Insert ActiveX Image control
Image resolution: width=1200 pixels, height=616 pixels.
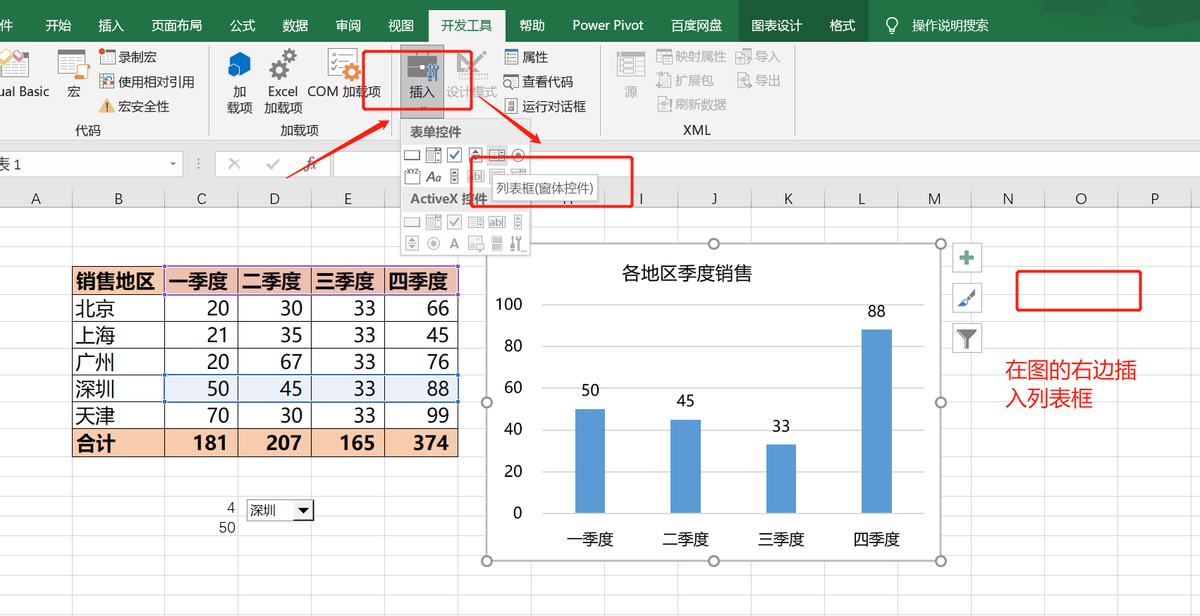476,243
